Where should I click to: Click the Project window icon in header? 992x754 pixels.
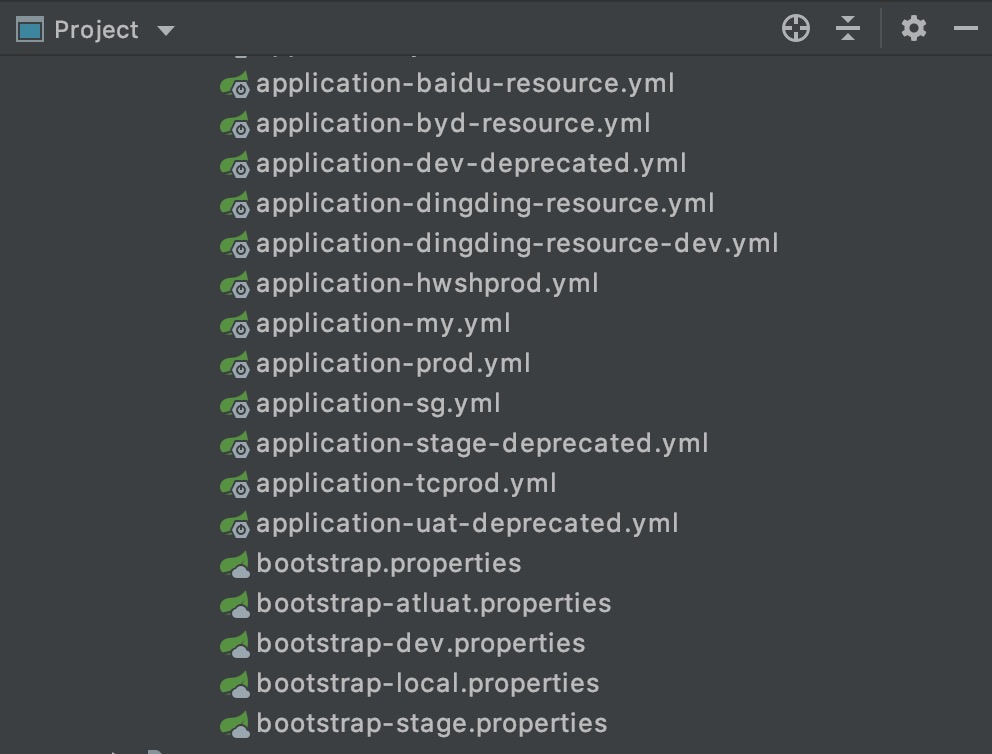[x=30, y=30]
